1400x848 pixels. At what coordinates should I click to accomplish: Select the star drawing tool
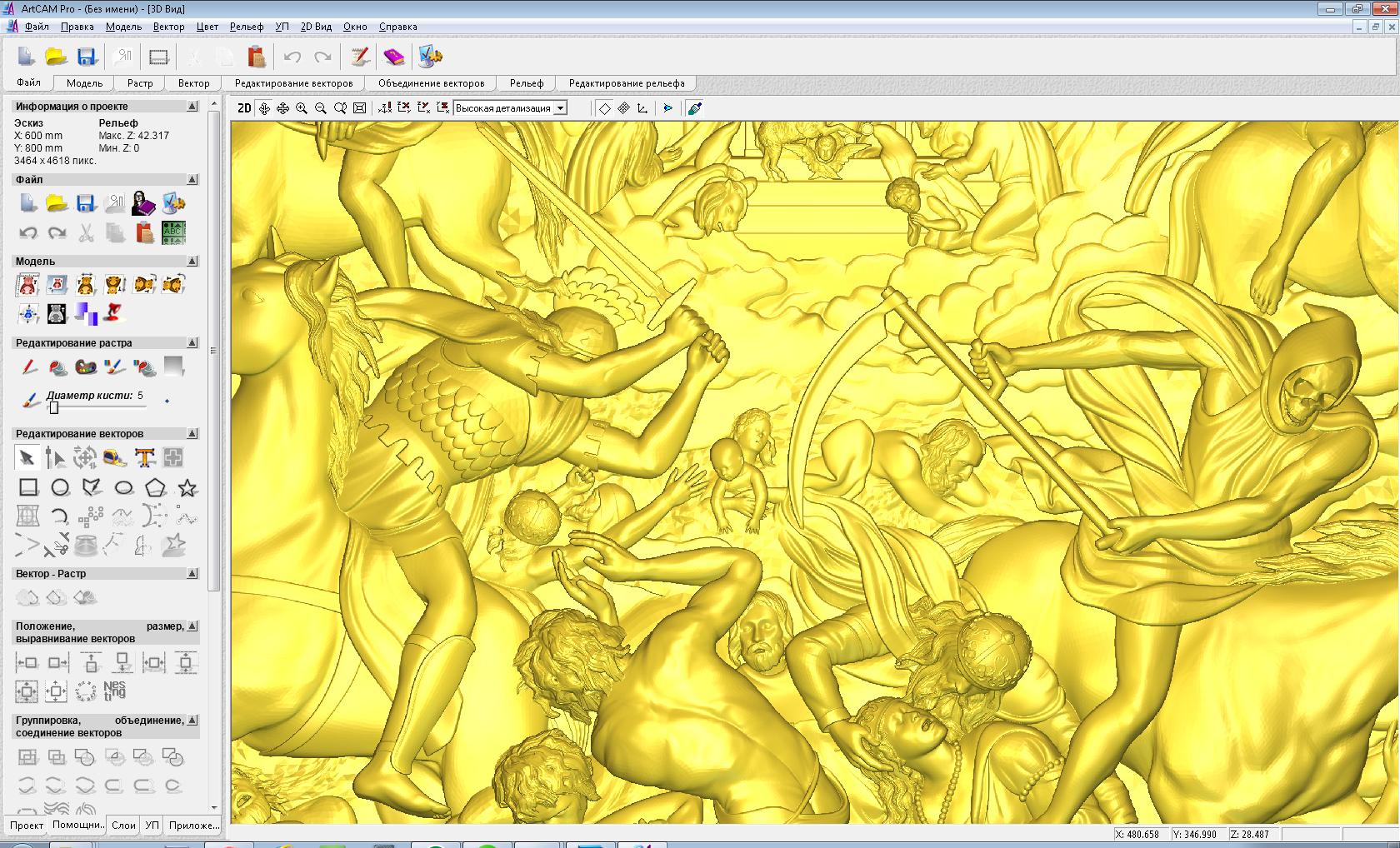[x=187, y=487]
